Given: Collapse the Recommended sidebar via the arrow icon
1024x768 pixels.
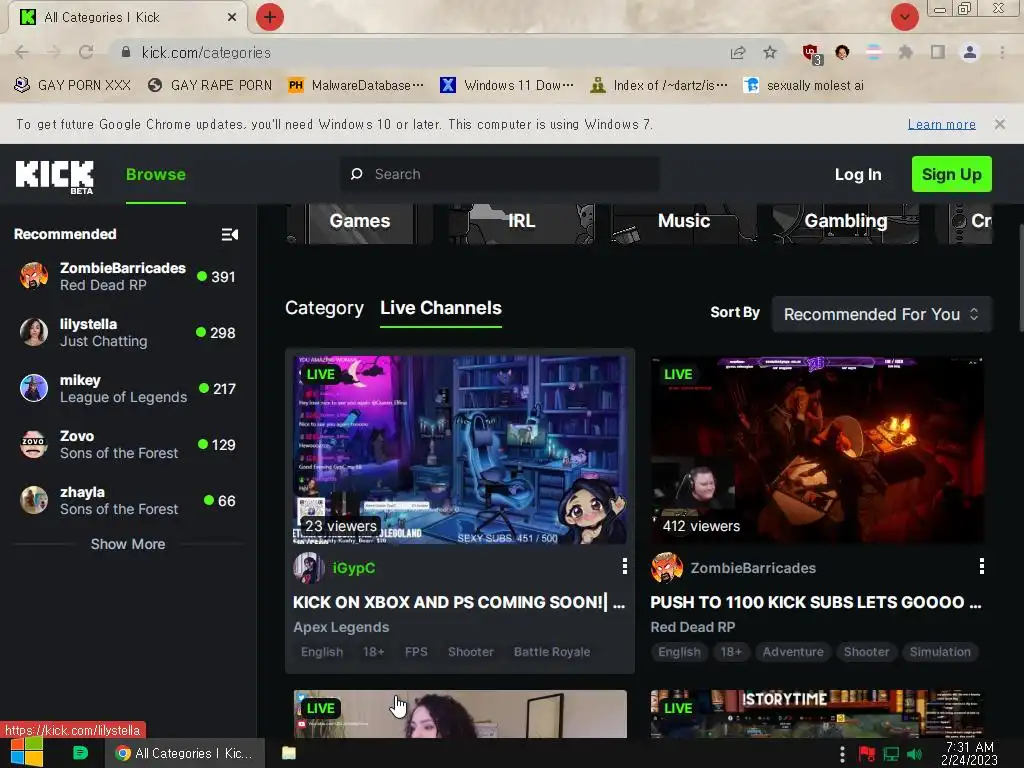Looking at the screenshot, I should click(x=229, y=234).
